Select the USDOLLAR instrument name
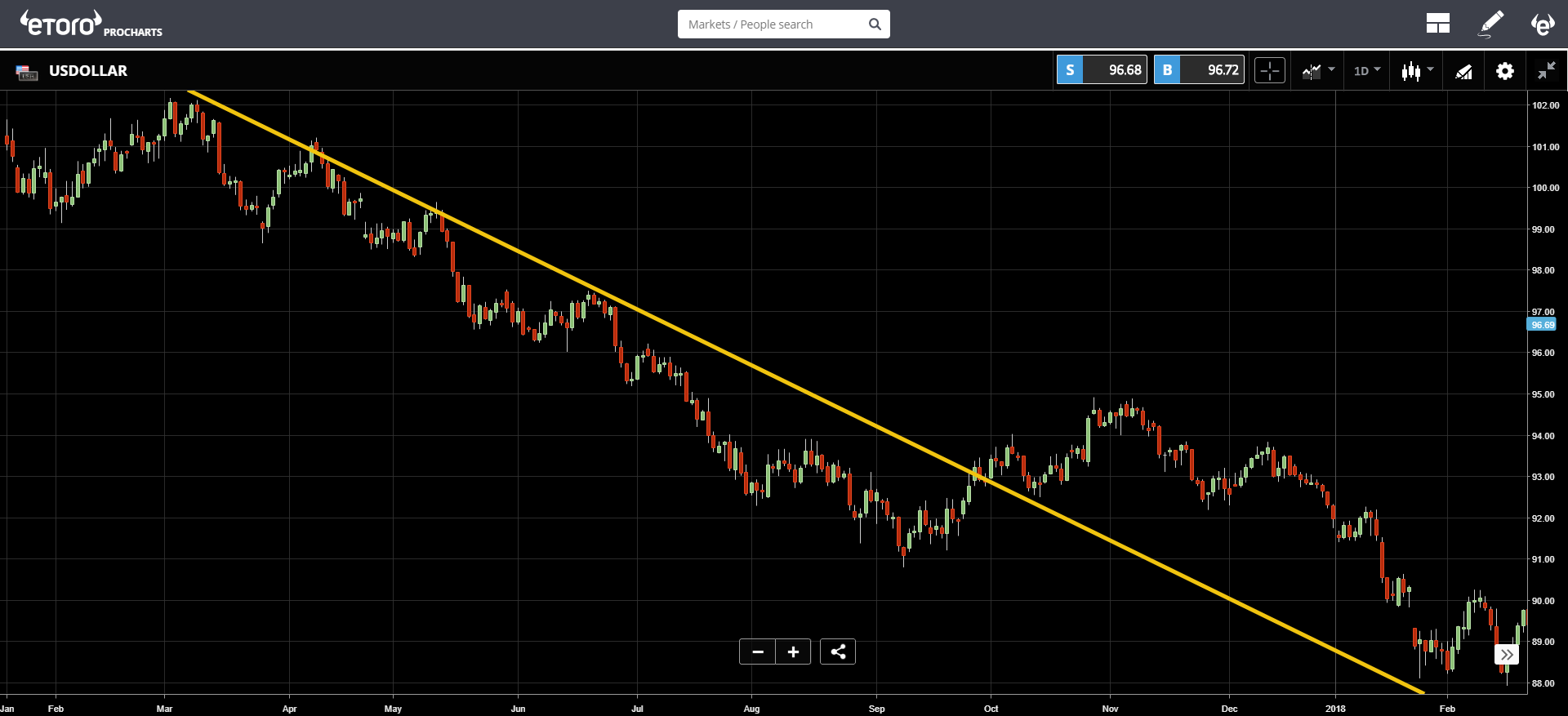 88,71
